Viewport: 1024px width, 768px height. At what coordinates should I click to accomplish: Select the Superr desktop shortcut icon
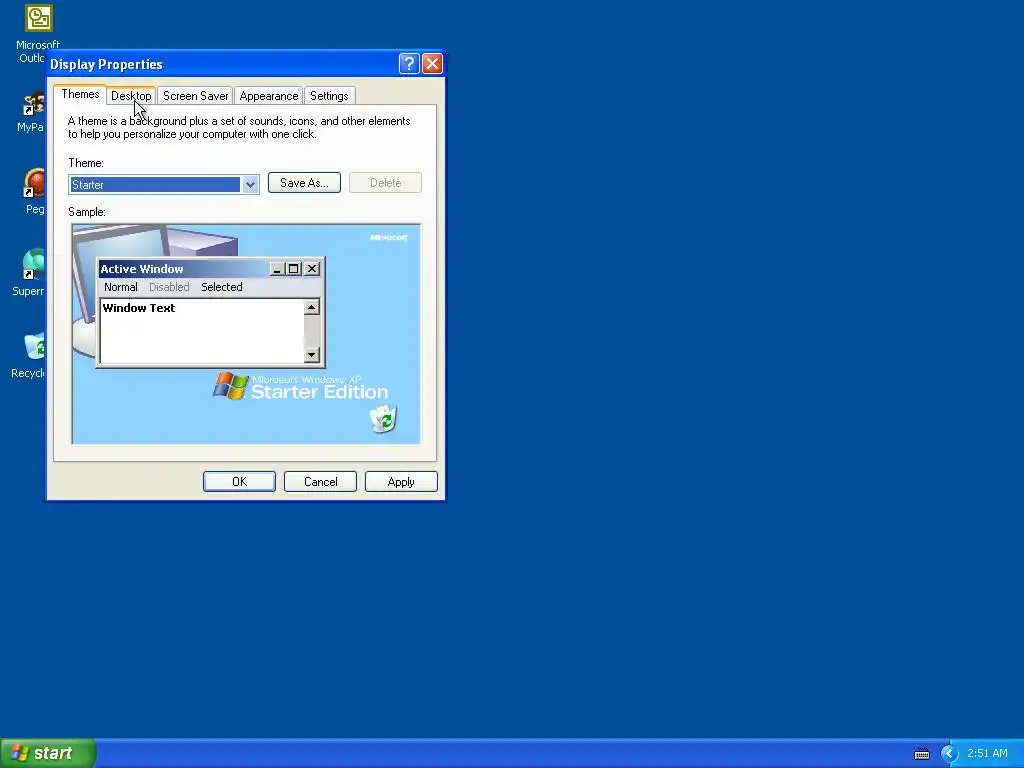click(34, 264)
